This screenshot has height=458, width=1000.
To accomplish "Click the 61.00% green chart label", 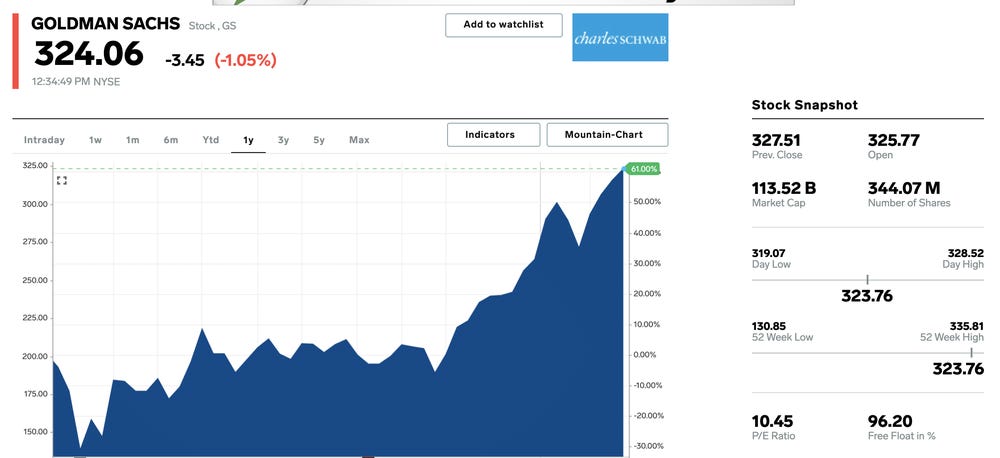I will [x=643, y=169].
